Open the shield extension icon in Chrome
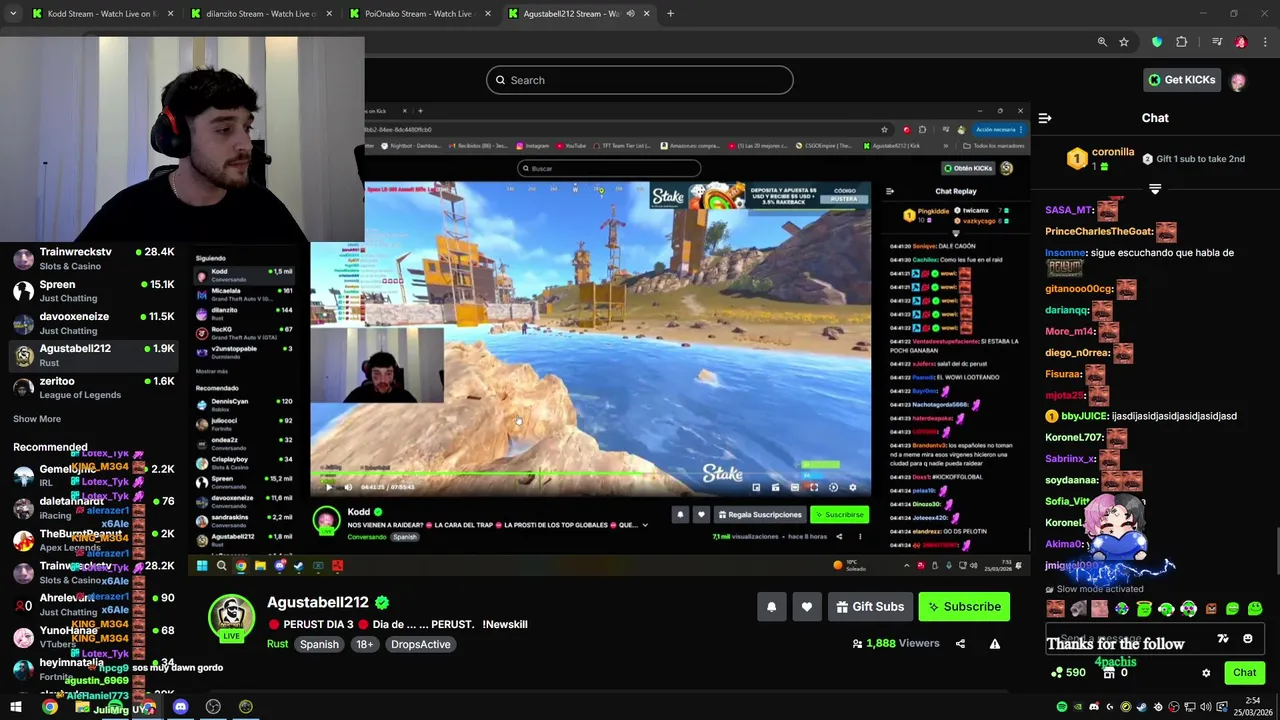This screenshot has width=1280, height=720. point(1157,42)
